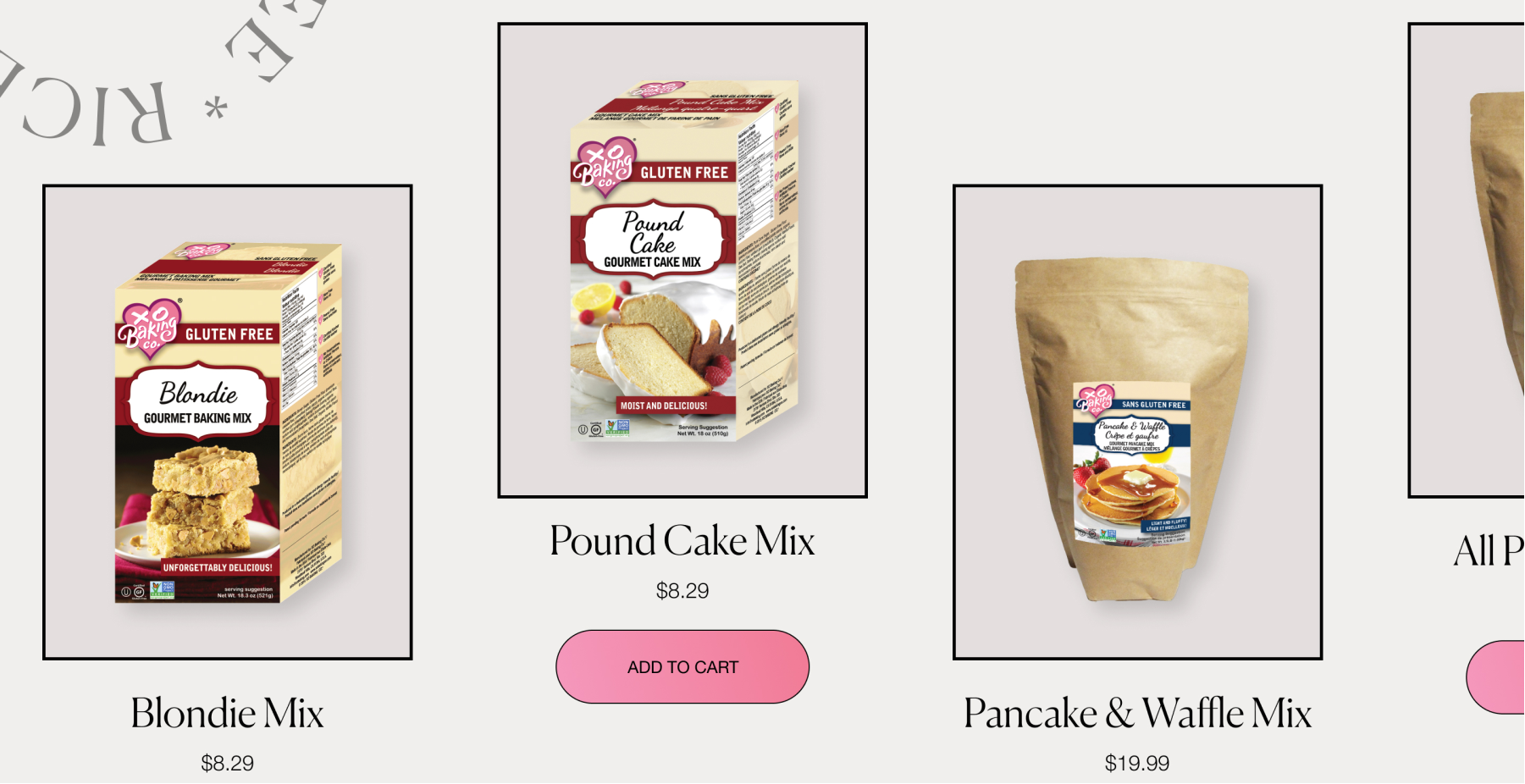Viewport: 1525px width, 784px height.
Task: Click the GLUTEN FREE banner on Pound Cake box
Action: coord(684,173)
